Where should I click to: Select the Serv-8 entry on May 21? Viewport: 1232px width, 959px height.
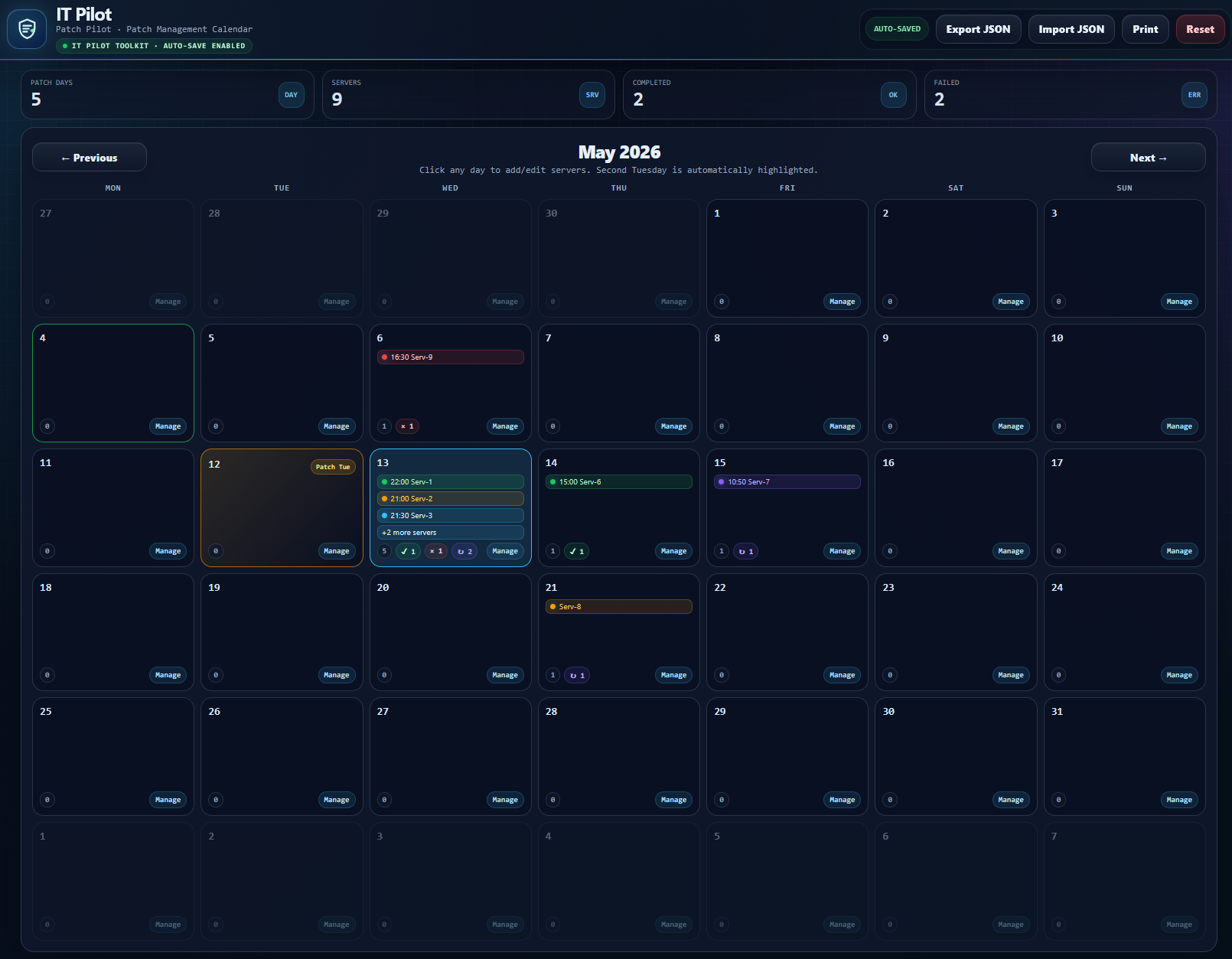click(619, 607)
